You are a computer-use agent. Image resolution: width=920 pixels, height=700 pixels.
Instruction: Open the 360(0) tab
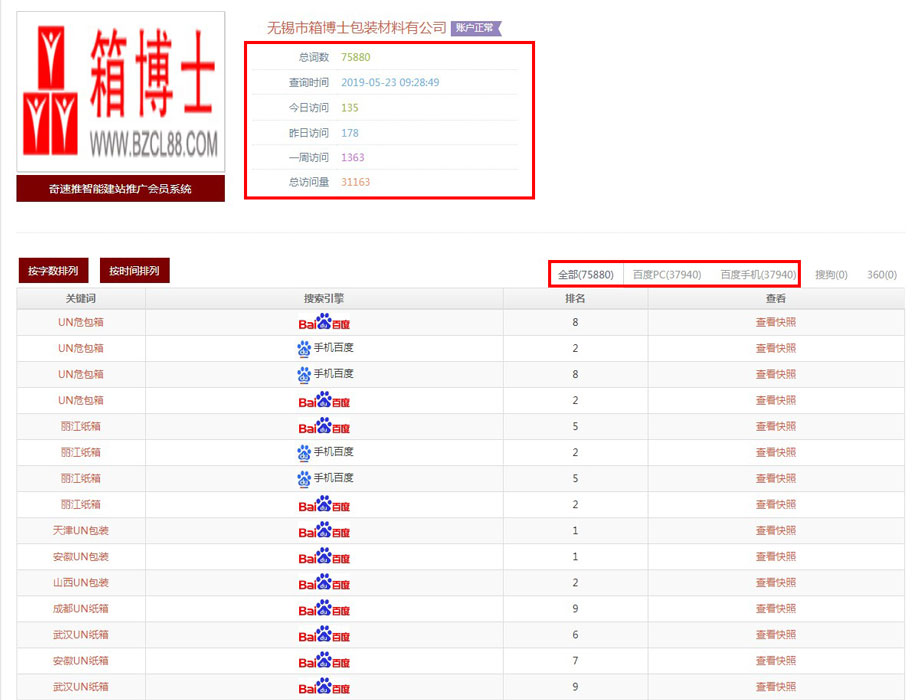click(882, 274)
